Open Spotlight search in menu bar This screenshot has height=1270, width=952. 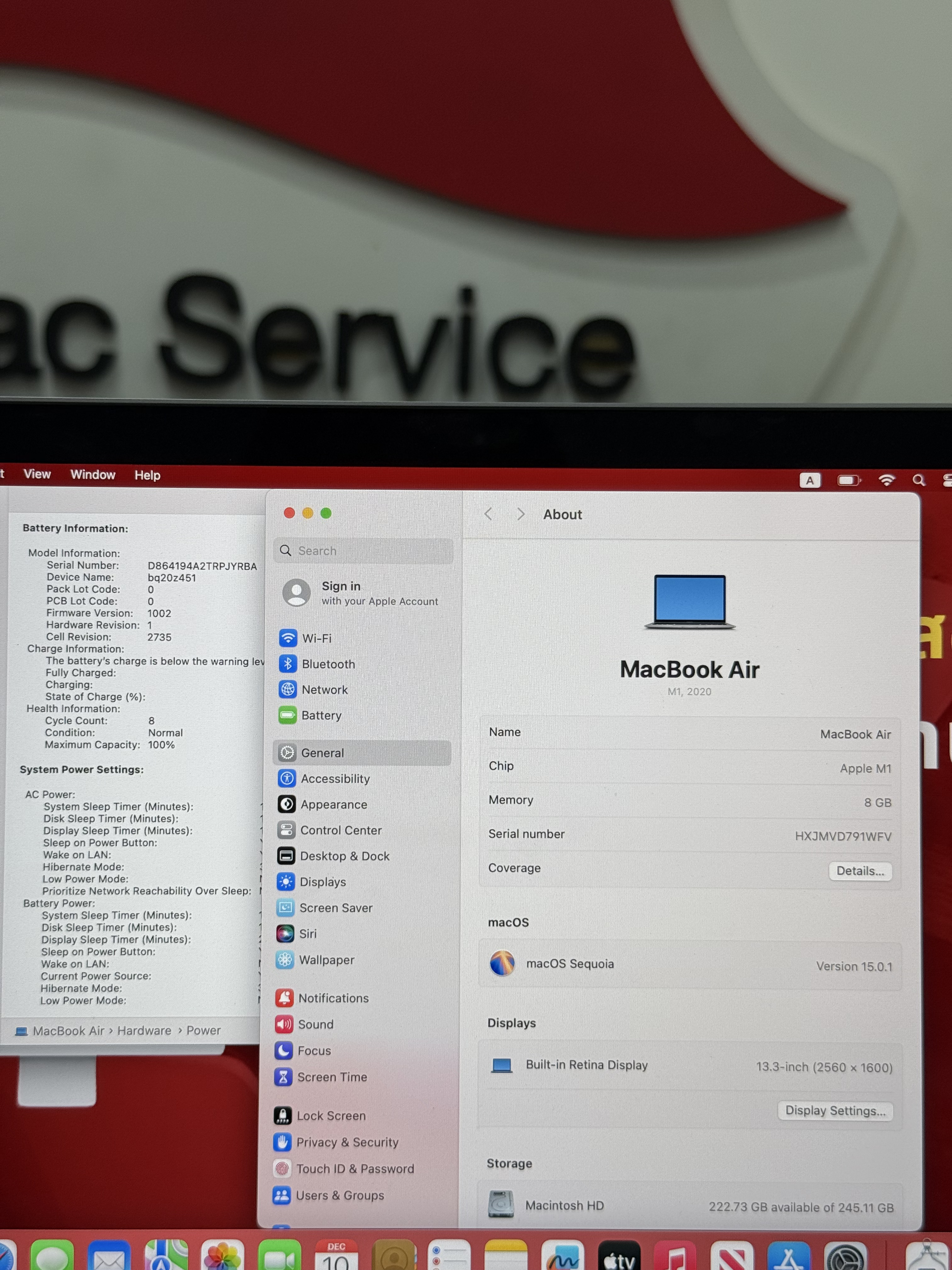click(919, 480)
